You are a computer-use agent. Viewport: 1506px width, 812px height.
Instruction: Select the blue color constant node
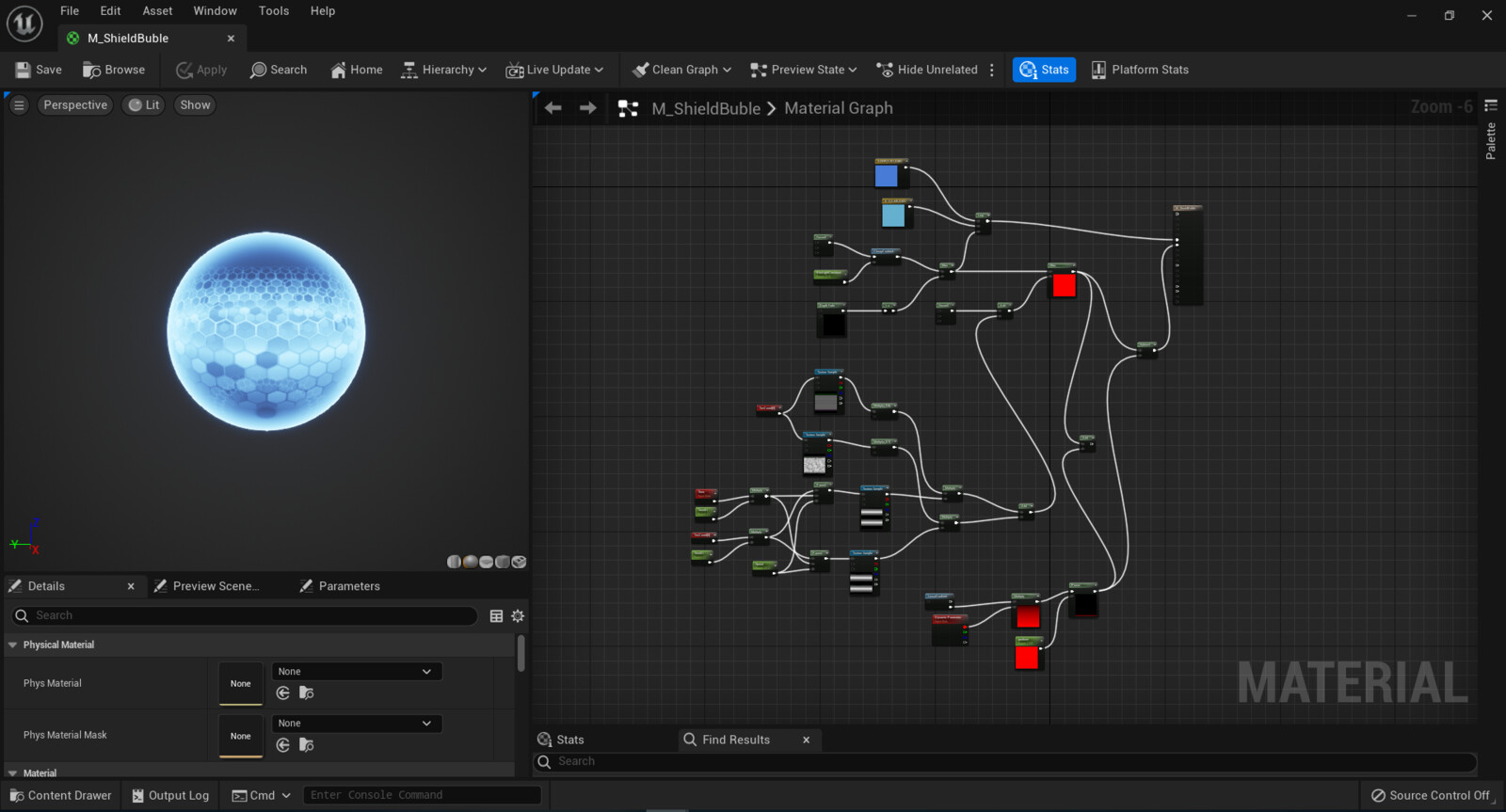coord(887,175)
